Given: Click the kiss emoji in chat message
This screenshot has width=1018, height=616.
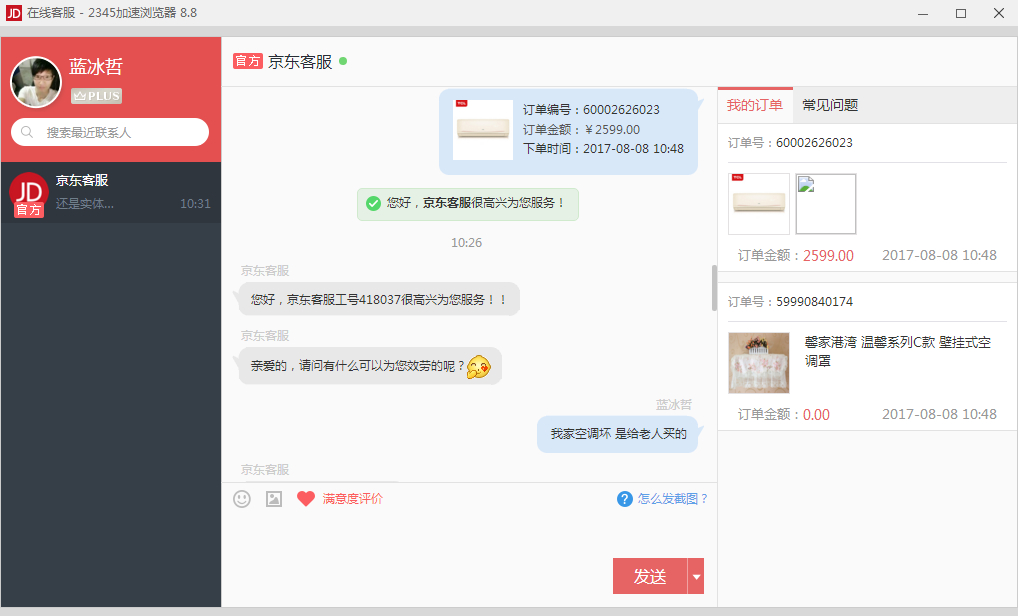Looking at the screenshot, I should (478, 367).
